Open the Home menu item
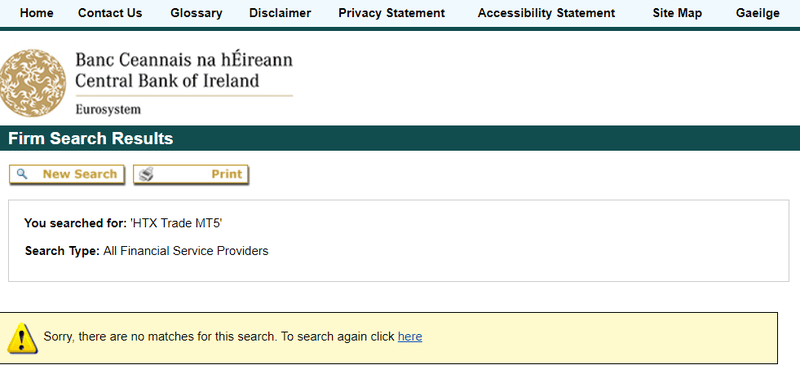 (36, 13)
